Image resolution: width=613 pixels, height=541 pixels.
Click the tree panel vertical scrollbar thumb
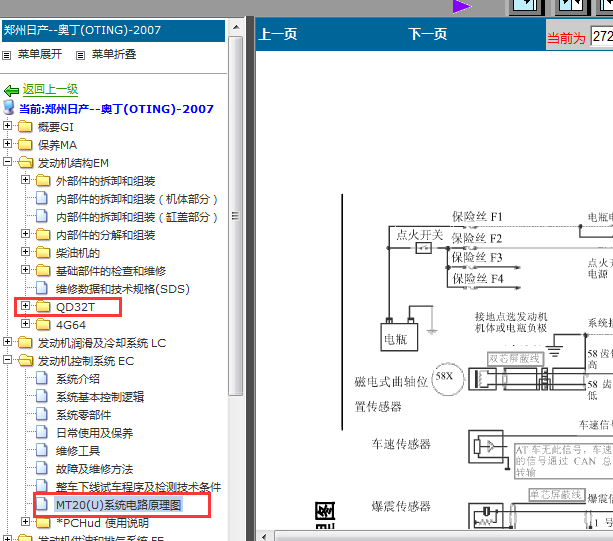point(236,216)
